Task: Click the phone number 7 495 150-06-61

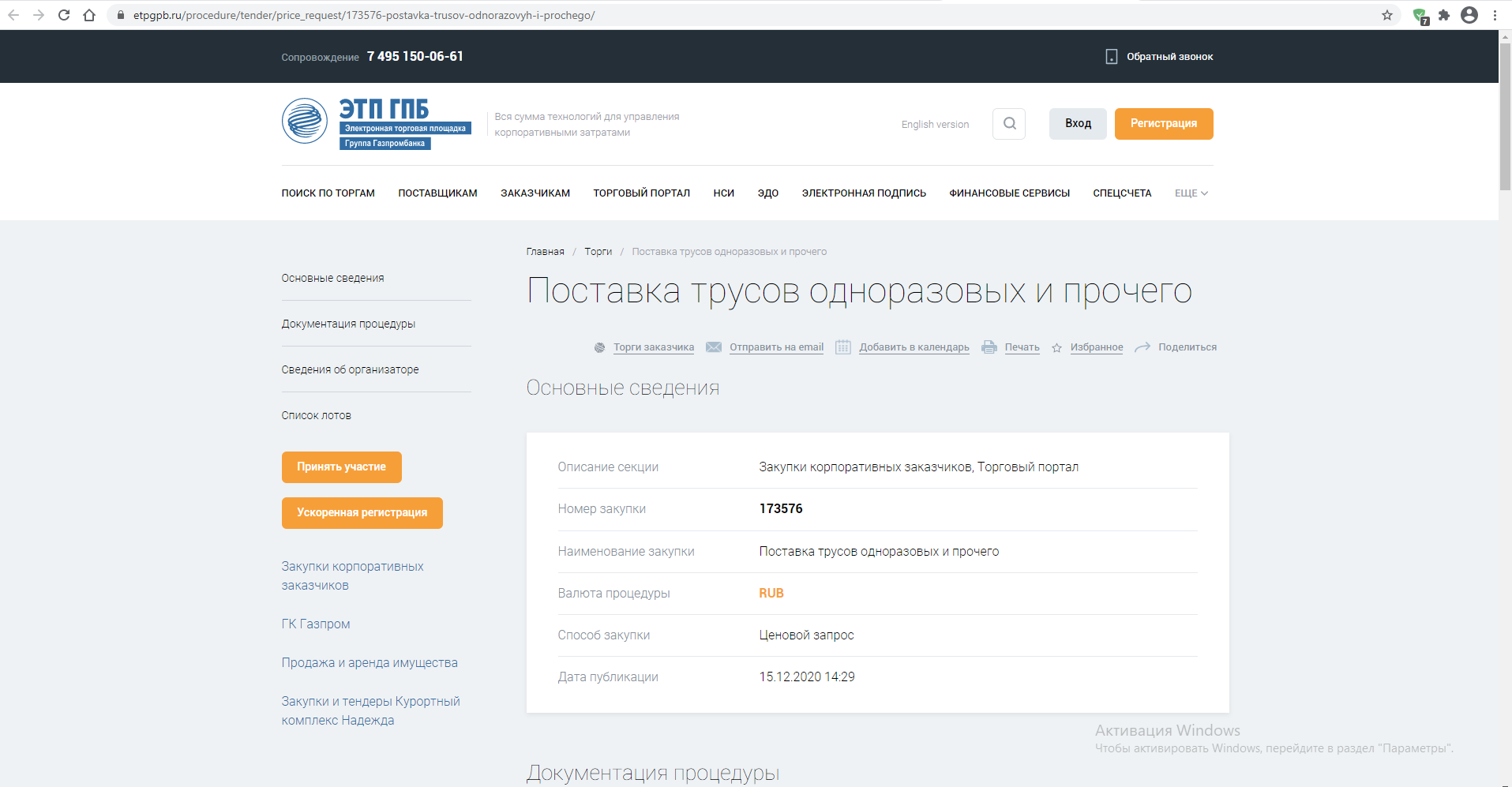Action: coord(415,57)
